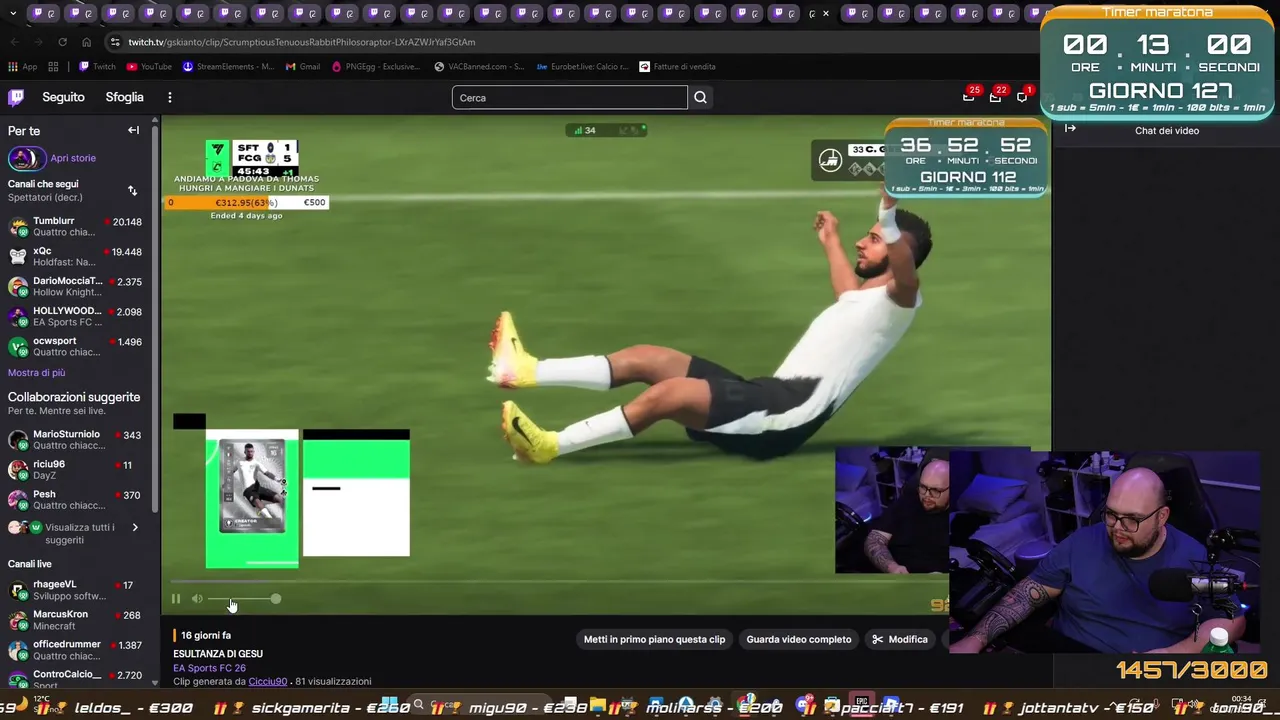The height and width of the screenshot is (720, 1280).
Task: Open the Sfoglia tab
Action: 125,97
